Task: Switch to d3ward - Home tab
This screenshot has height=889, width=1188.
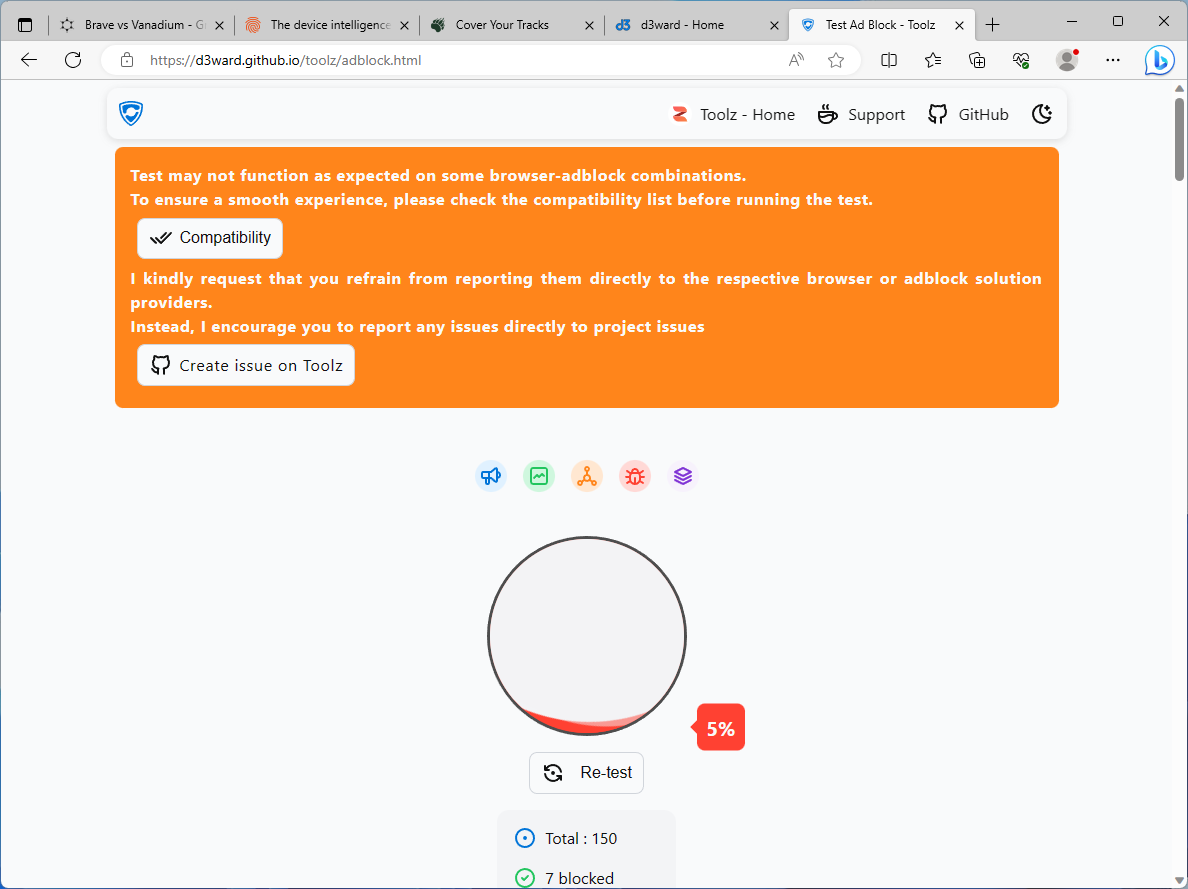Action: click(x=698, y=25)
